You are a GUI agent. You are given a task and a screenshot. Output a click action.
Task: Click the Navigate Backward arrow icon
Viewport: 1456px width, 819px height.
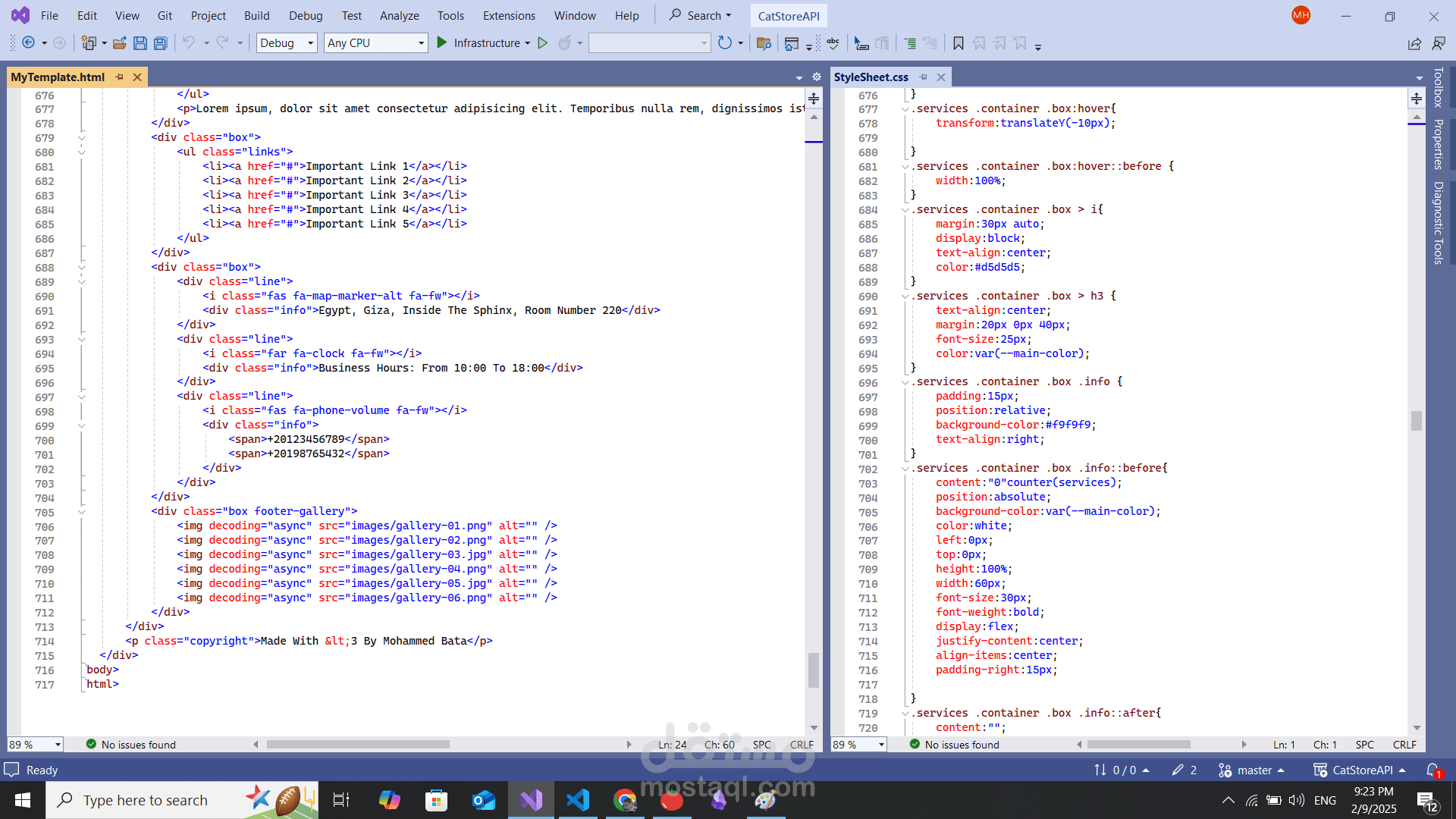click(28, 43)
